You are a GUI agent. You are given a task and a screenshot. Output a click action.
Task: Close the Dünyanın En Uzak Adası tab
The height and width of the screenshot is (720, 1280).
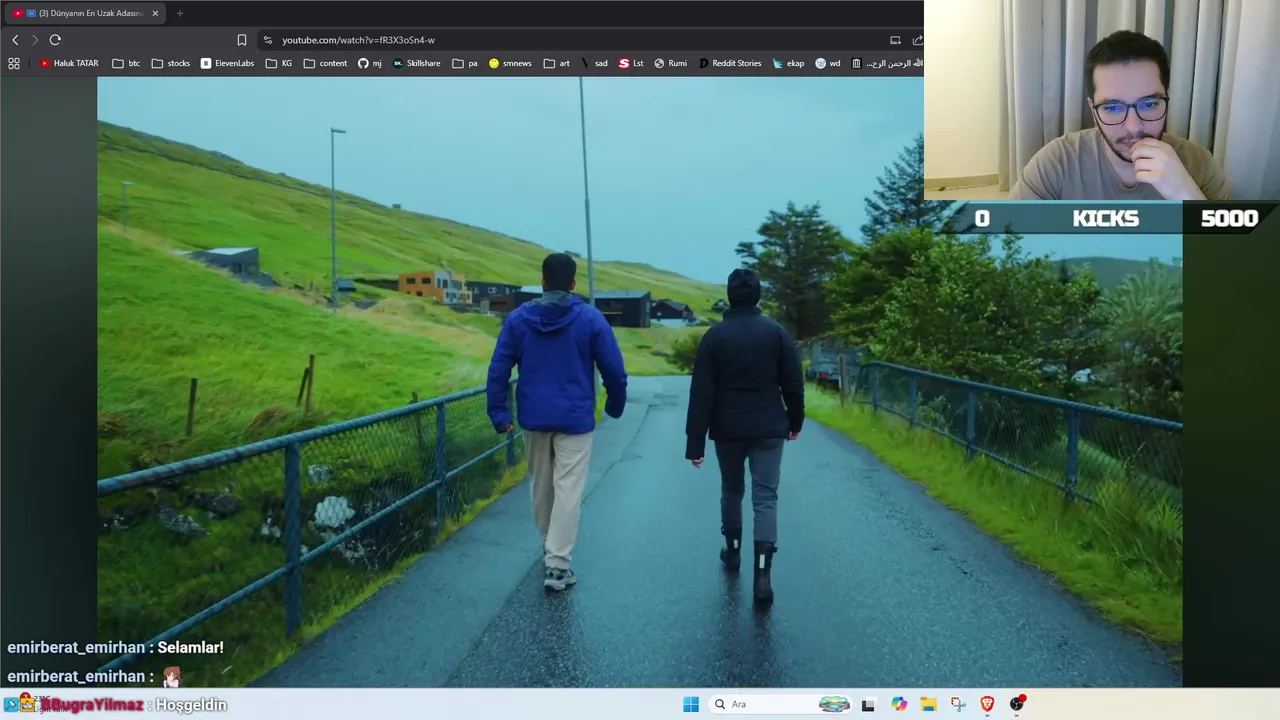coord(155,13)
